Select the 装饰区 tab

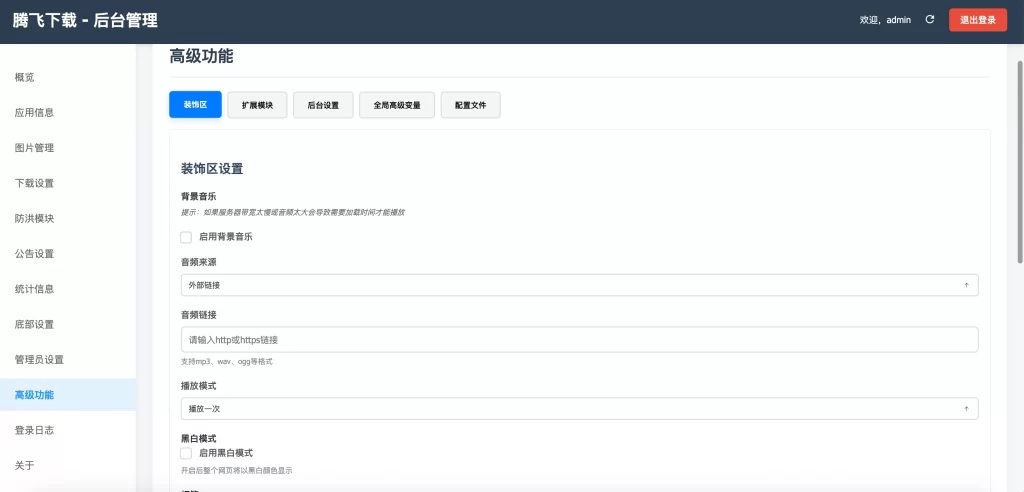click(195, 105)
